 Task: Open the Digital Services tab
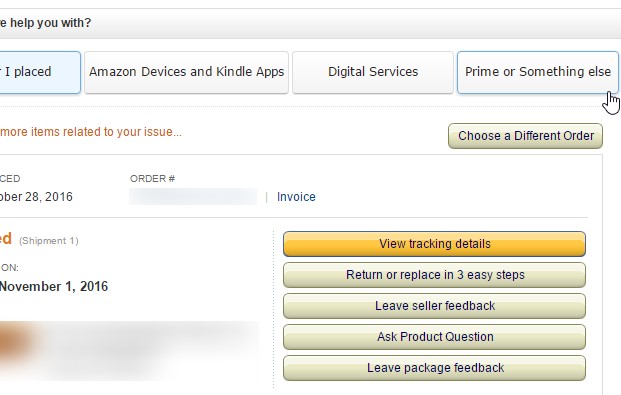(x=373, y=73)
